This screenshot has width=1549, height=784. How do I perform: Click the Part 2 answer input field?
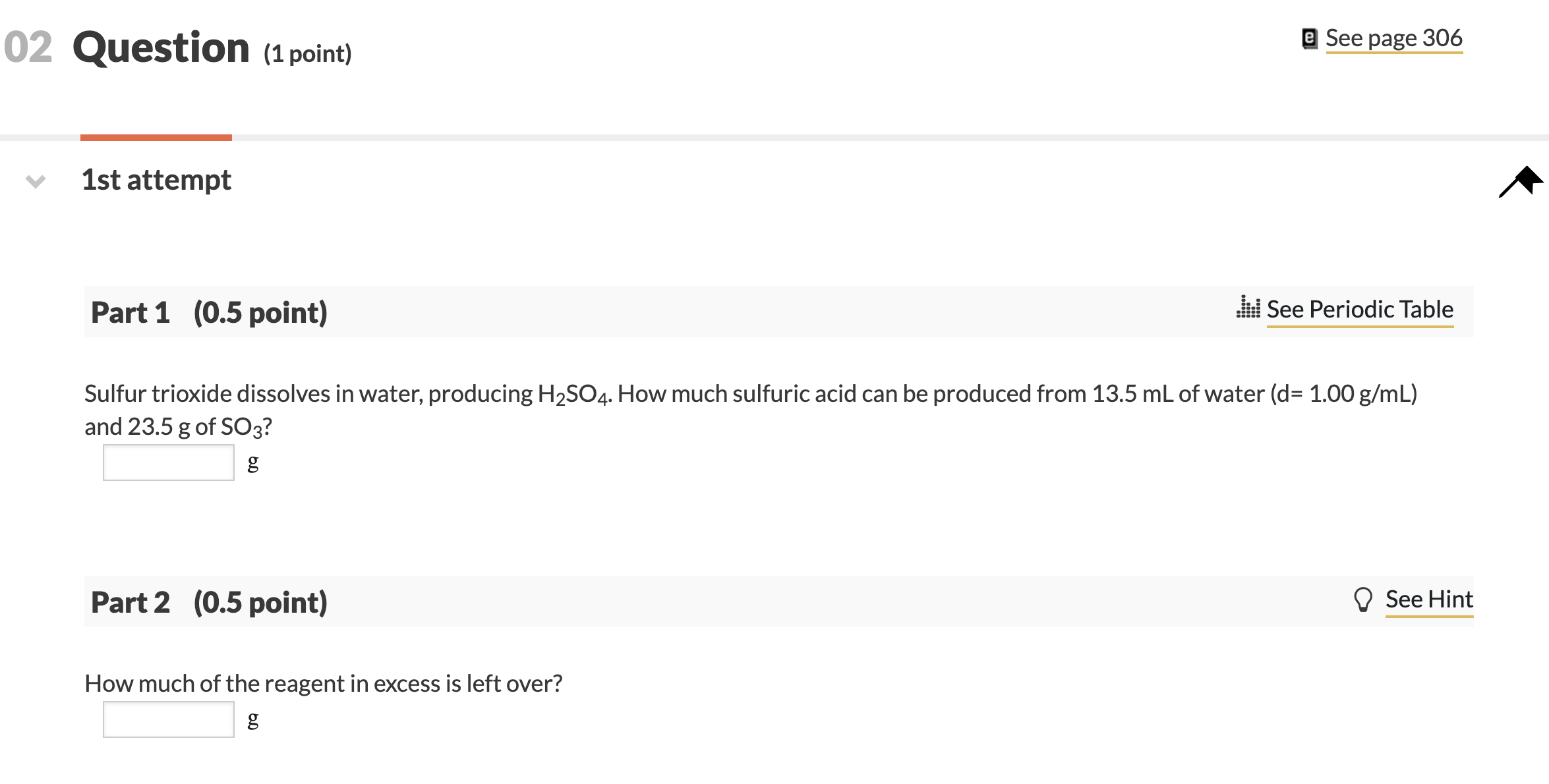click(x=169, y=719)
